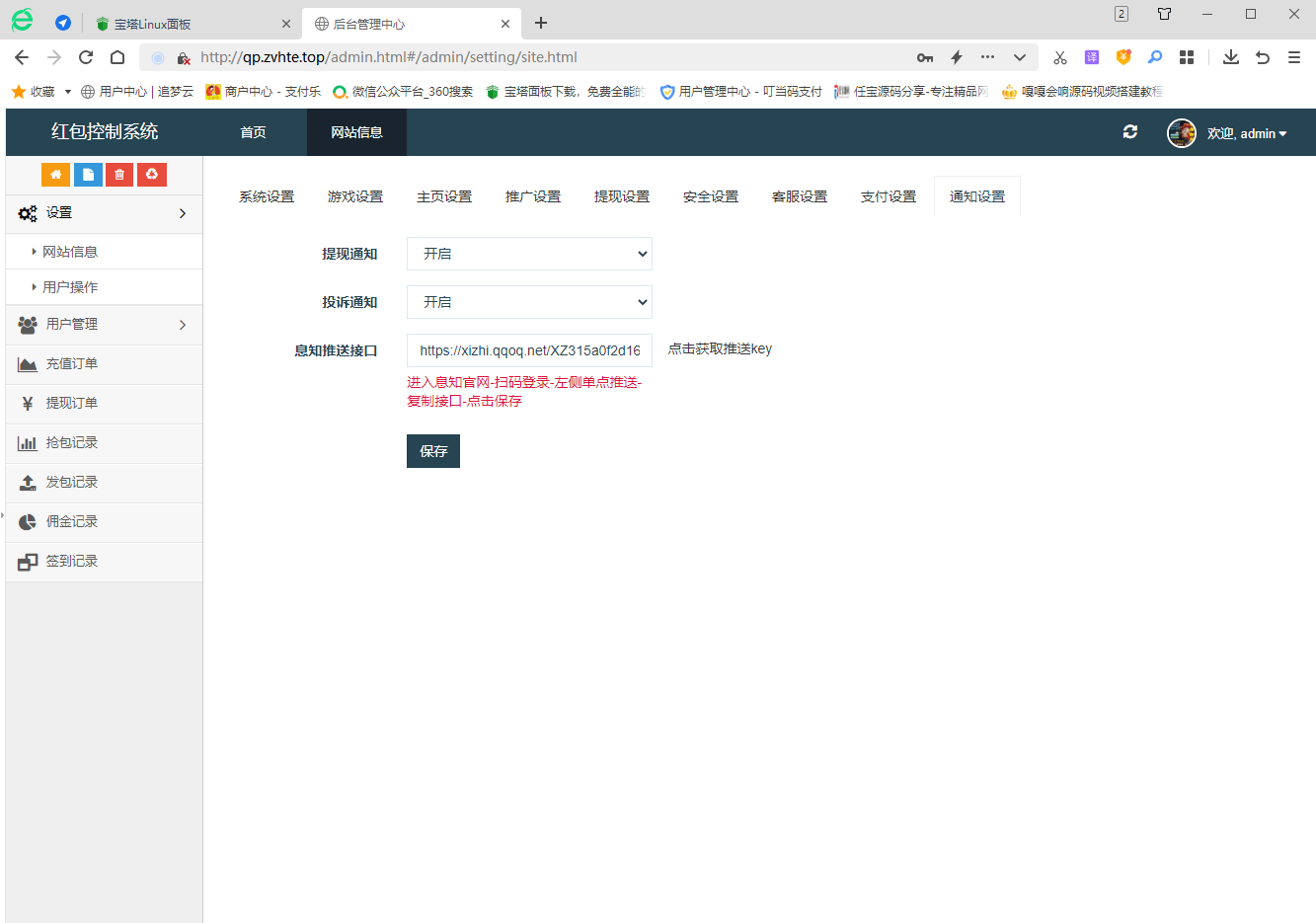Open 佣金记录 from the sidebar
Viewport: 1316px width, 923px height.
71,522
